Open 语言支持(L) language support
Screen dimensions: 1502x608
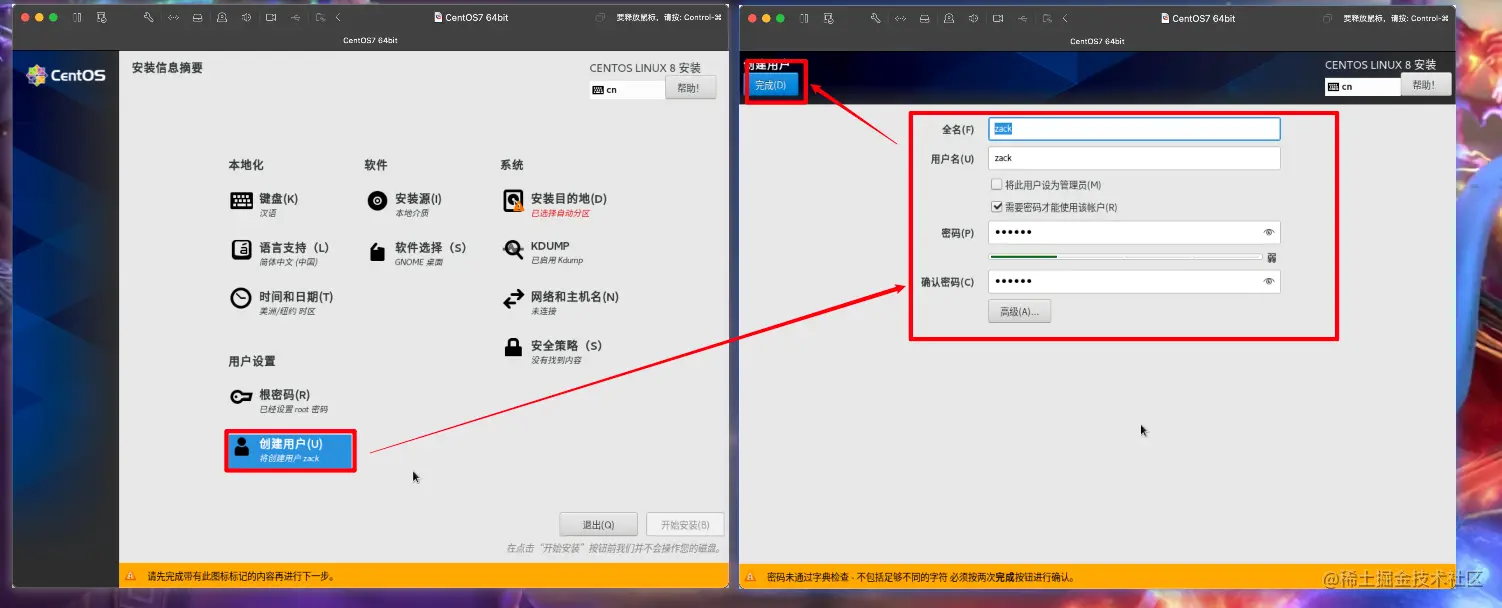[x=280, y=253]
